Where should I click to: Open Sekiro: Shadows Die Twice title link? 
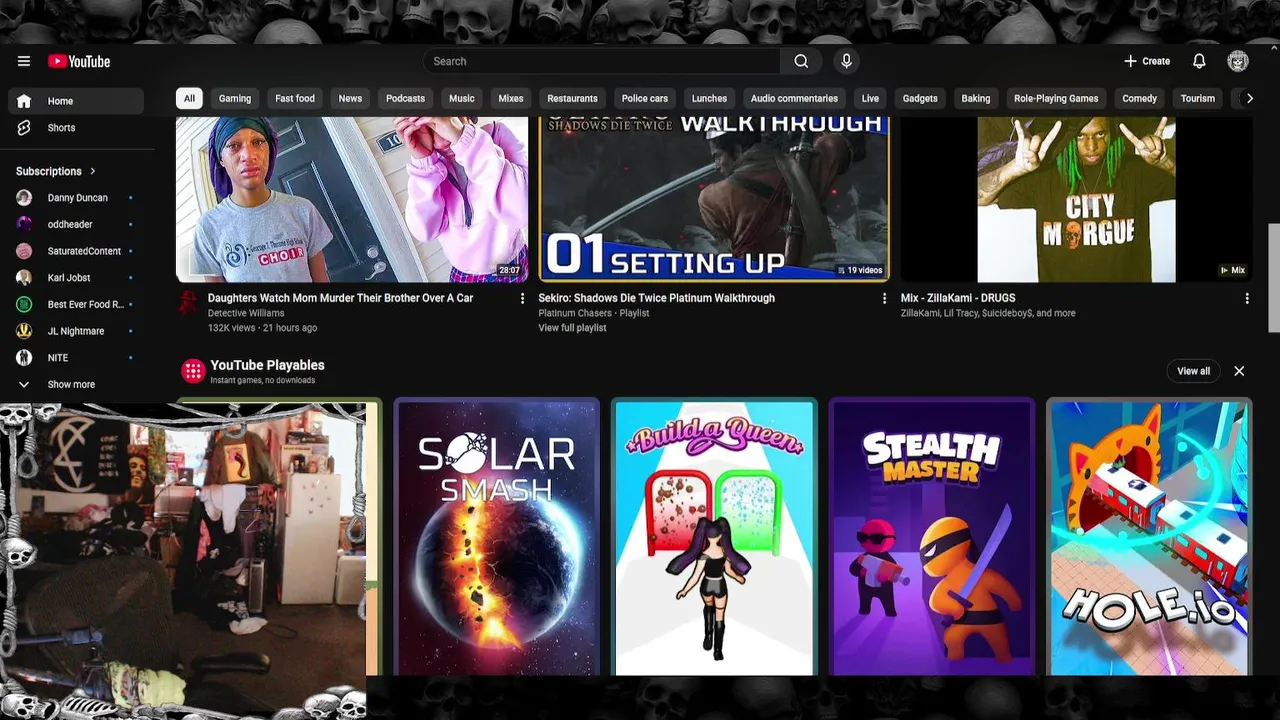(x=656, y=298)
